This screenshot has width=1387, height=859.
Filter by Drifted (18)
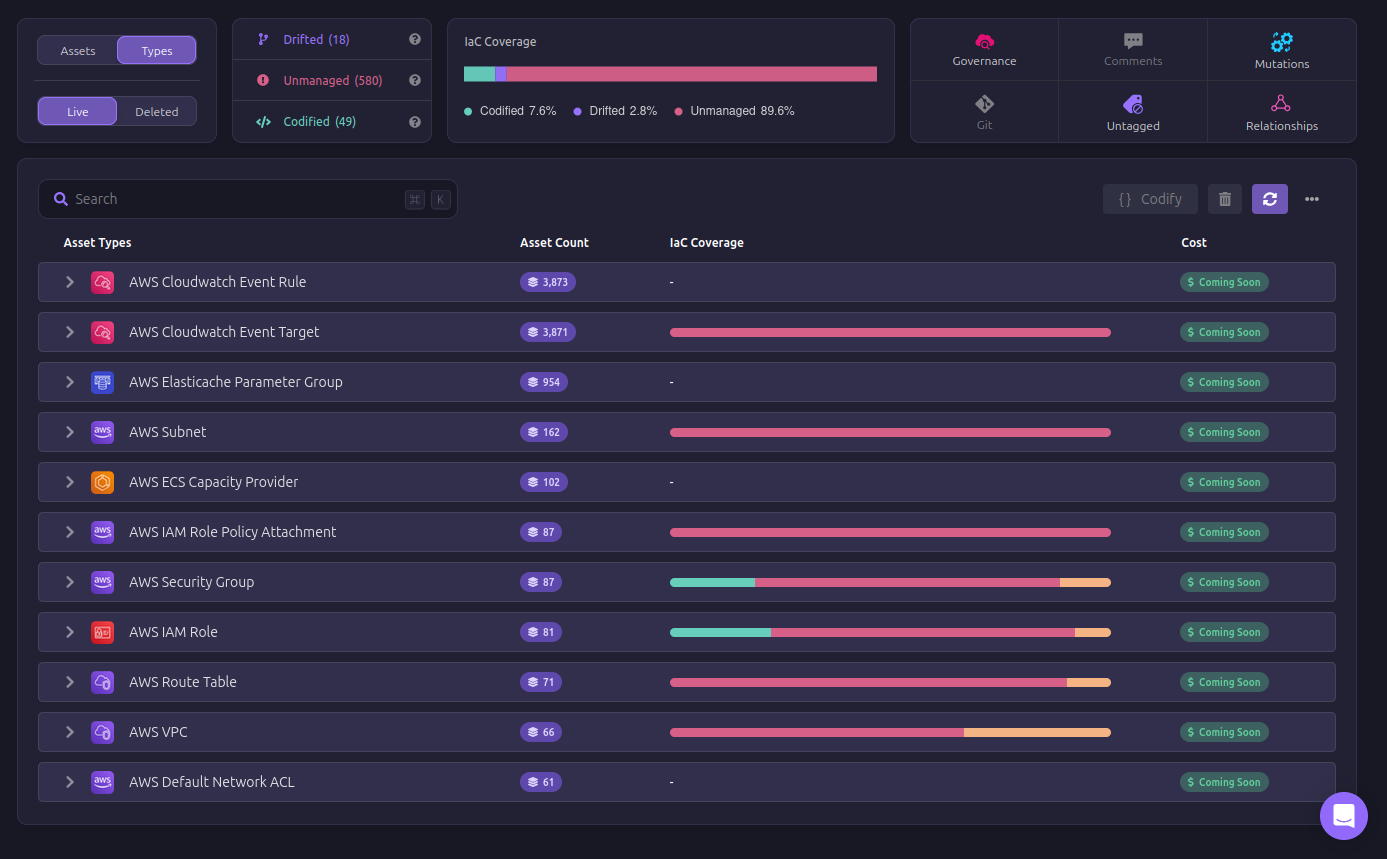tap(316, 39)
